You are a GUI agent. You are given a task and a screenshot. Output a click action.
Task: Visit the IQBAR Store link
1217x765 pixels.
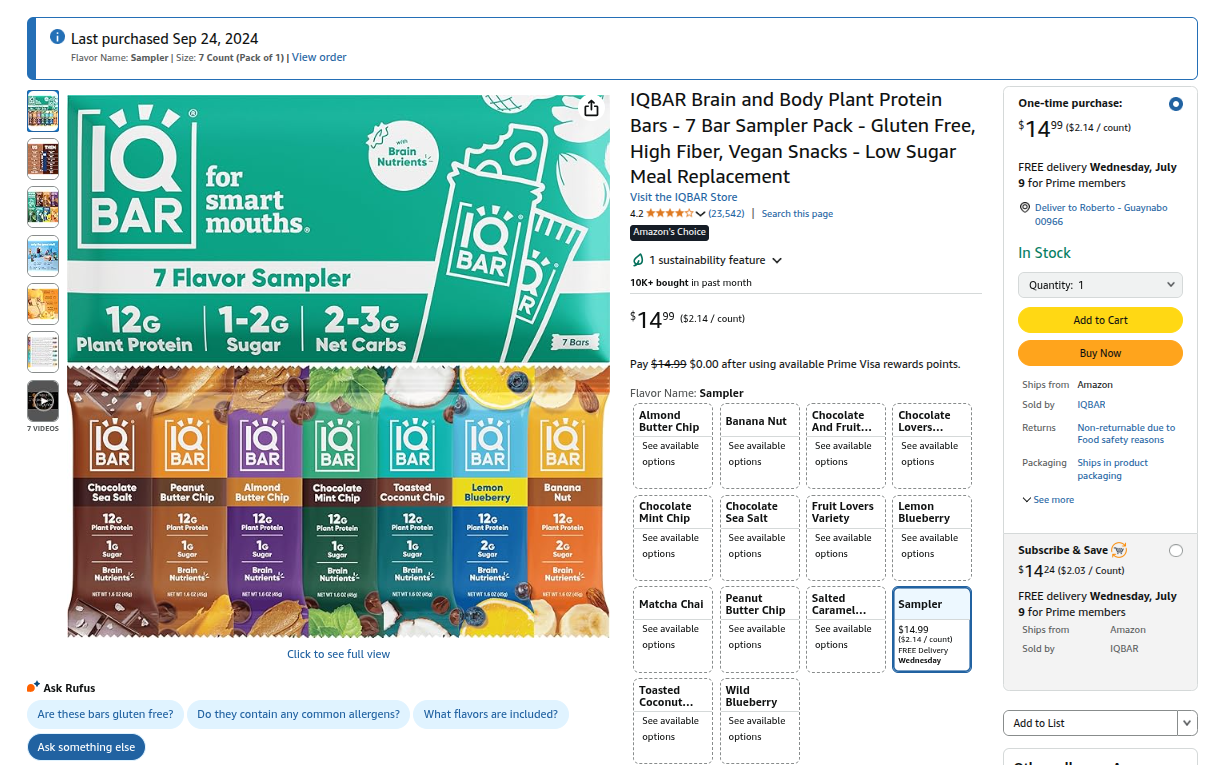tap(683, 197)
